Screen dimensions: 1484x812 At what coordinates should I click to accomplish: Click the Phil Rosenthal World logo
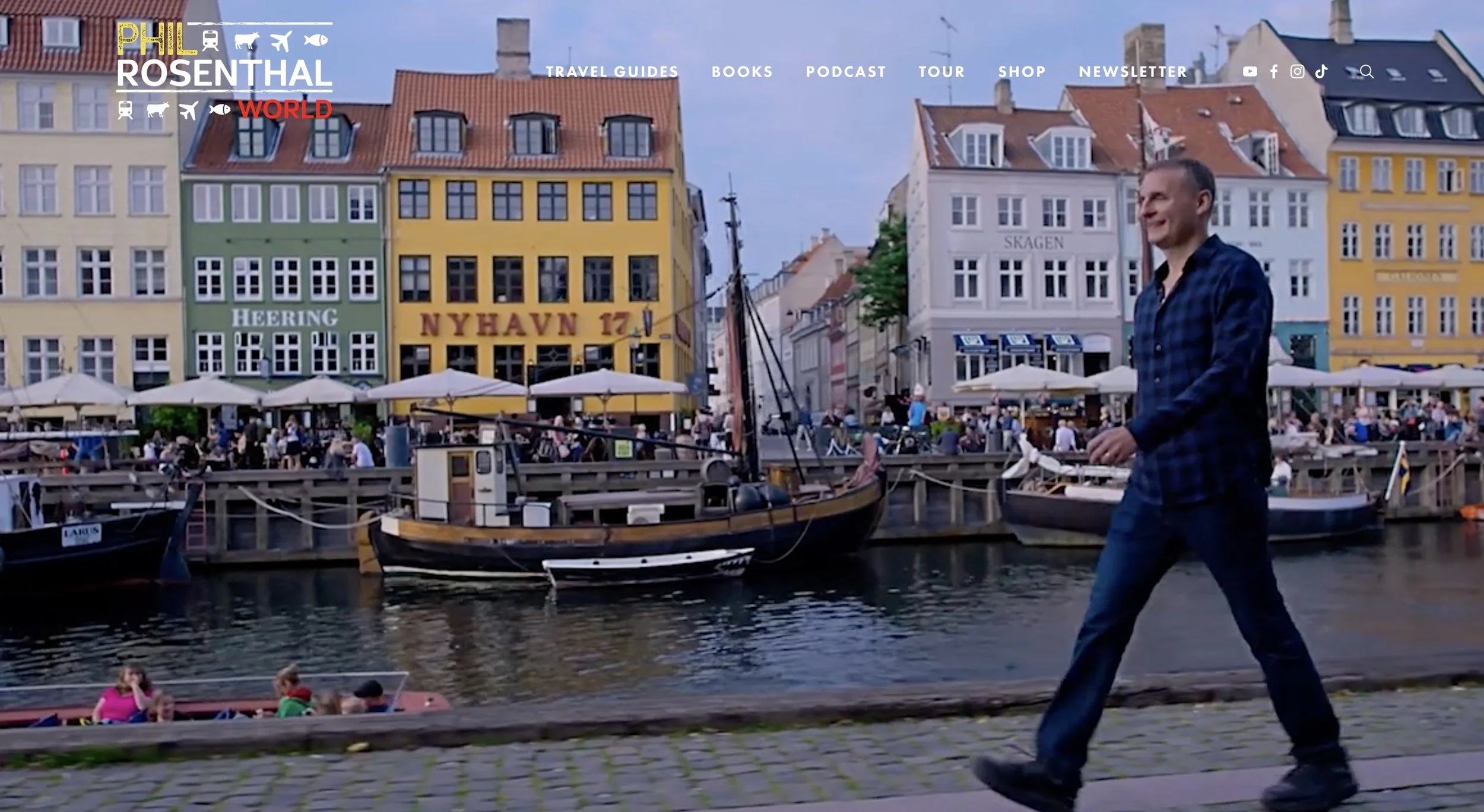pyautogui.click(x=224, y=71)
